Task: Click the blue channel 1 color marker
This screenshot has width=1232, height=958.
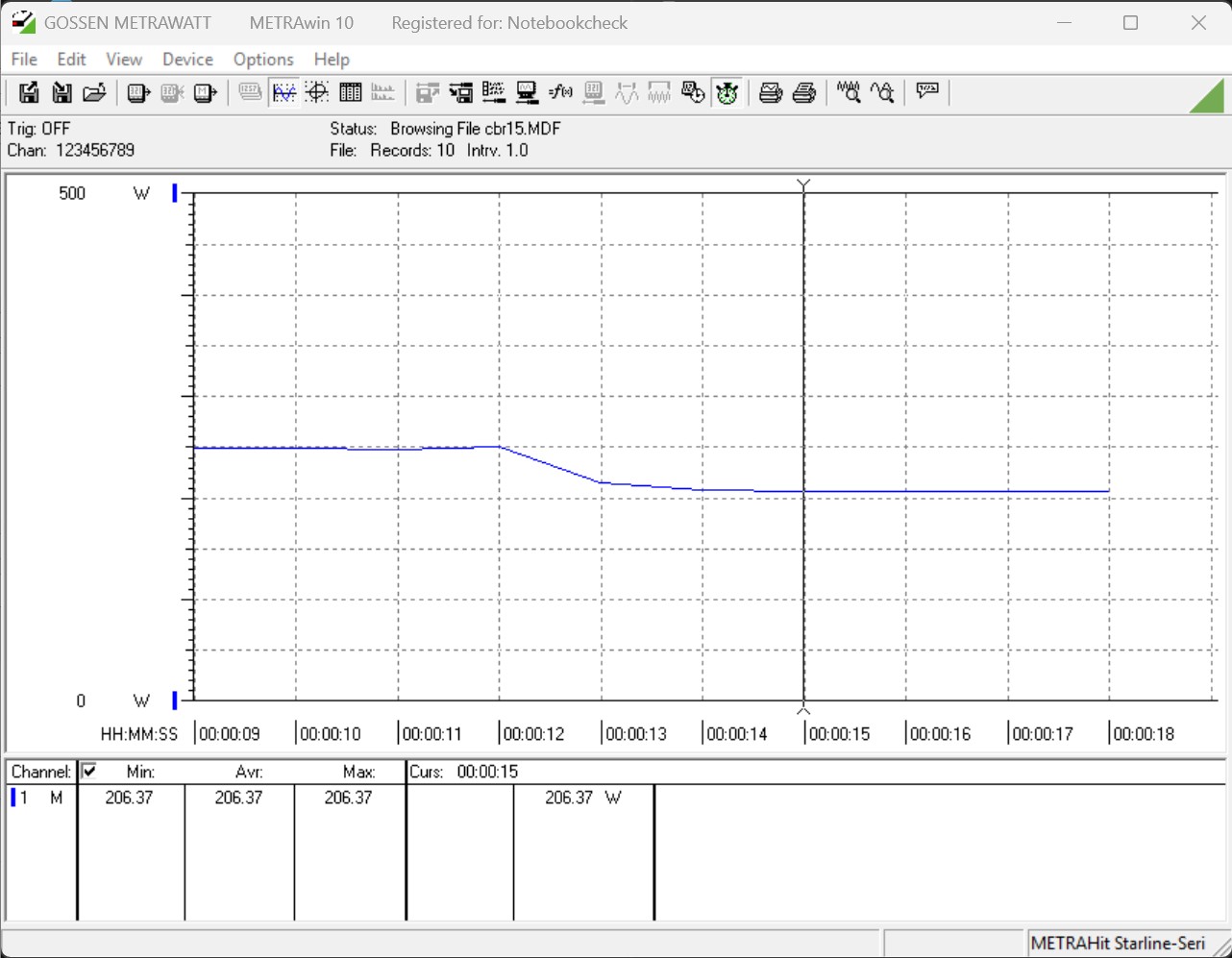Action: pos(13,798)
